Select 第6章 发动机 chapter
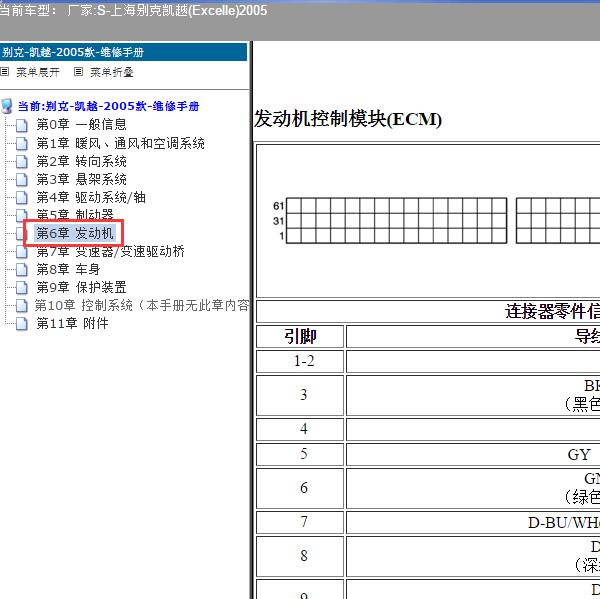The width and height of the screenshot is (600, 599). pyautogui.click(x=75, y=233)
